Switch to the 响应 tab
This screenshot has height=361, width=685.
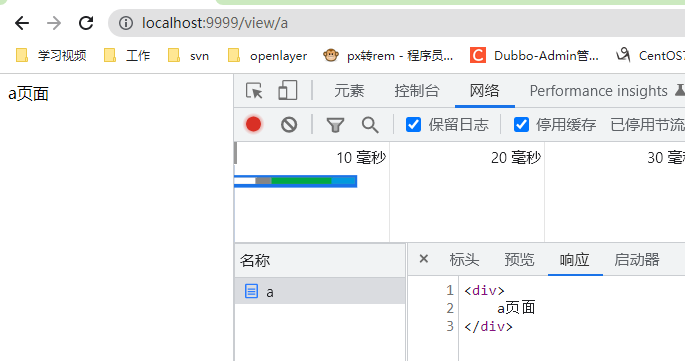(x=574, y=260)
